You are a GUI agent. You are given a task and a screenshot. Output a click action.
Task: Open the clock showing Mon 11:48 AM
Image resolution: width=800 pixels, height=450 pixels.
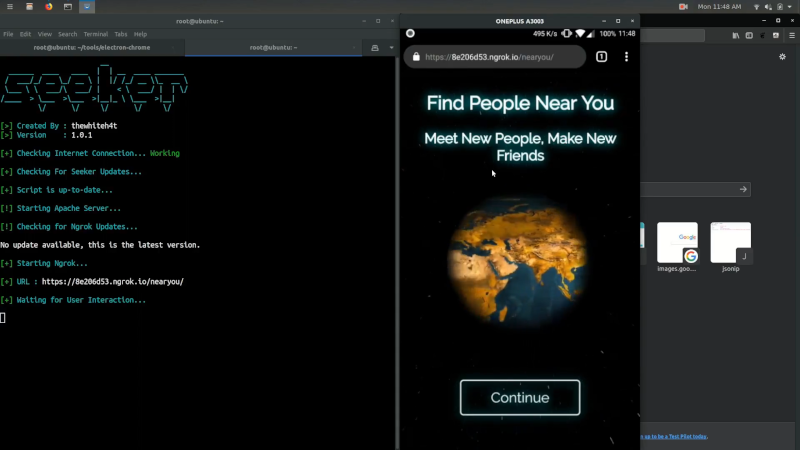coord(719,7)
